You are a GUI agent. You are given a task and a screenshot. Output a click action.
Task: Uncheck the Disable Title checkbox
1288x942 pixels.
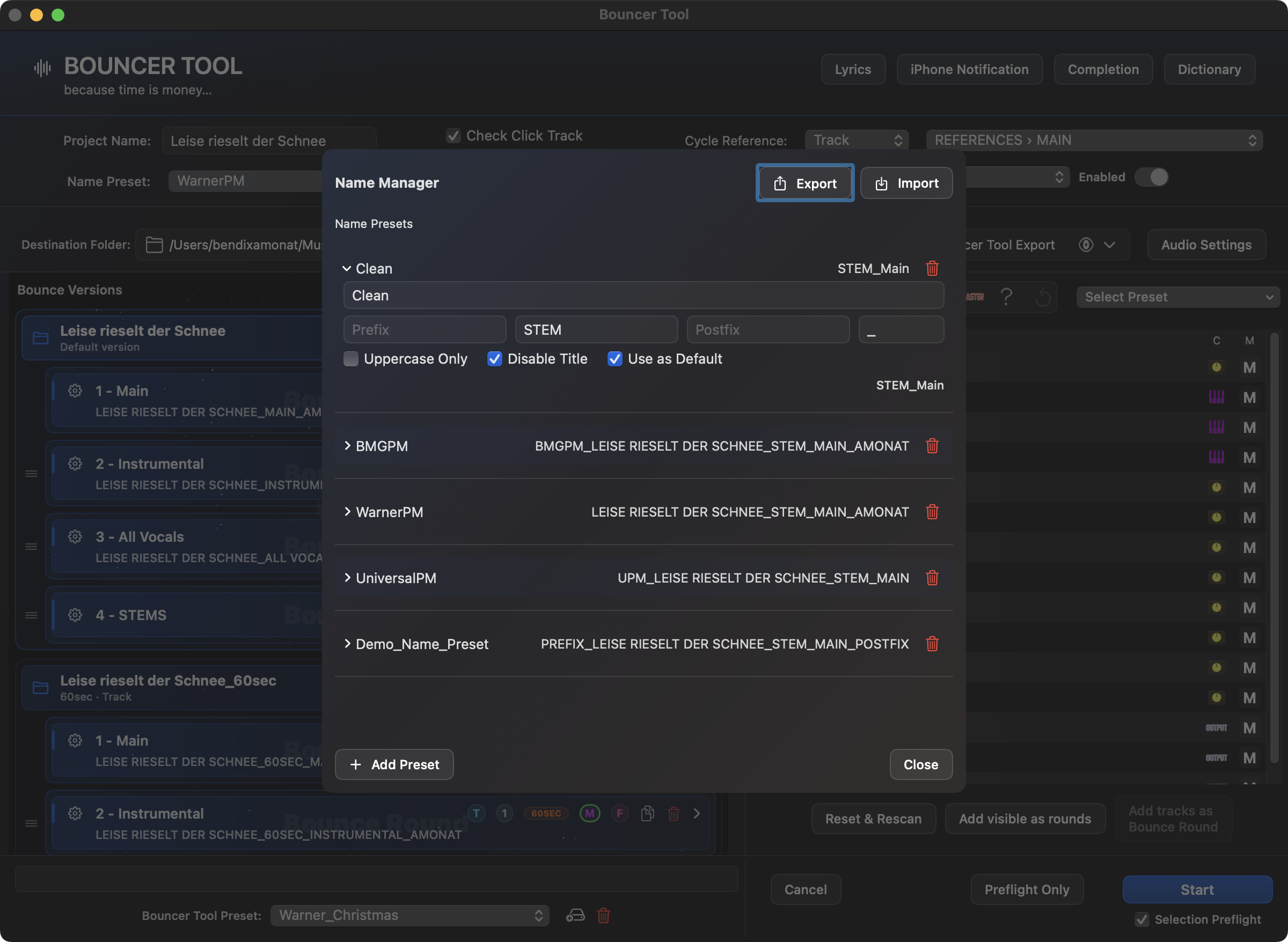coord(495,359)
